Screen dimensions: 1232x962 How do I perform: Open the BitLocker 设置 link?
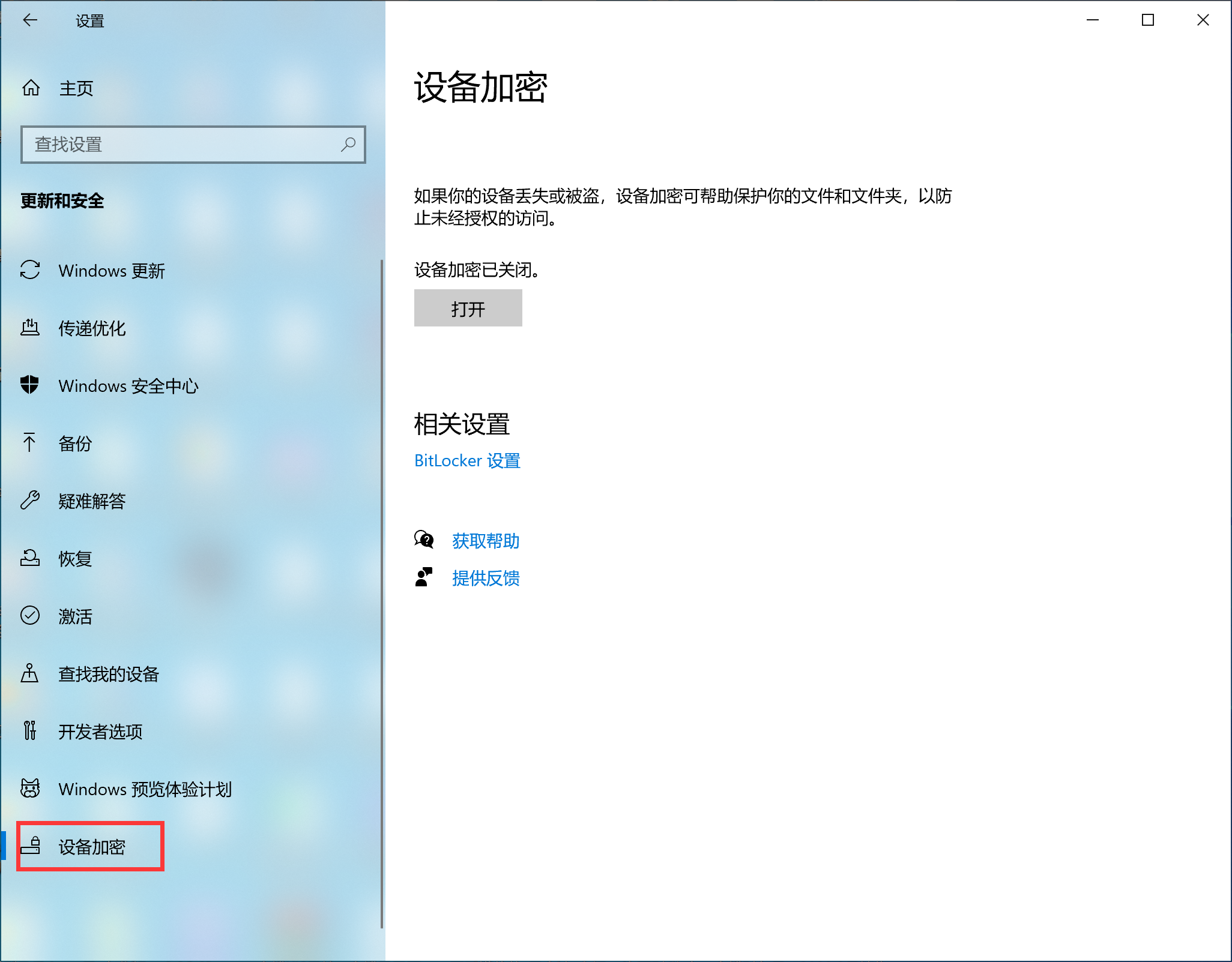467,461
